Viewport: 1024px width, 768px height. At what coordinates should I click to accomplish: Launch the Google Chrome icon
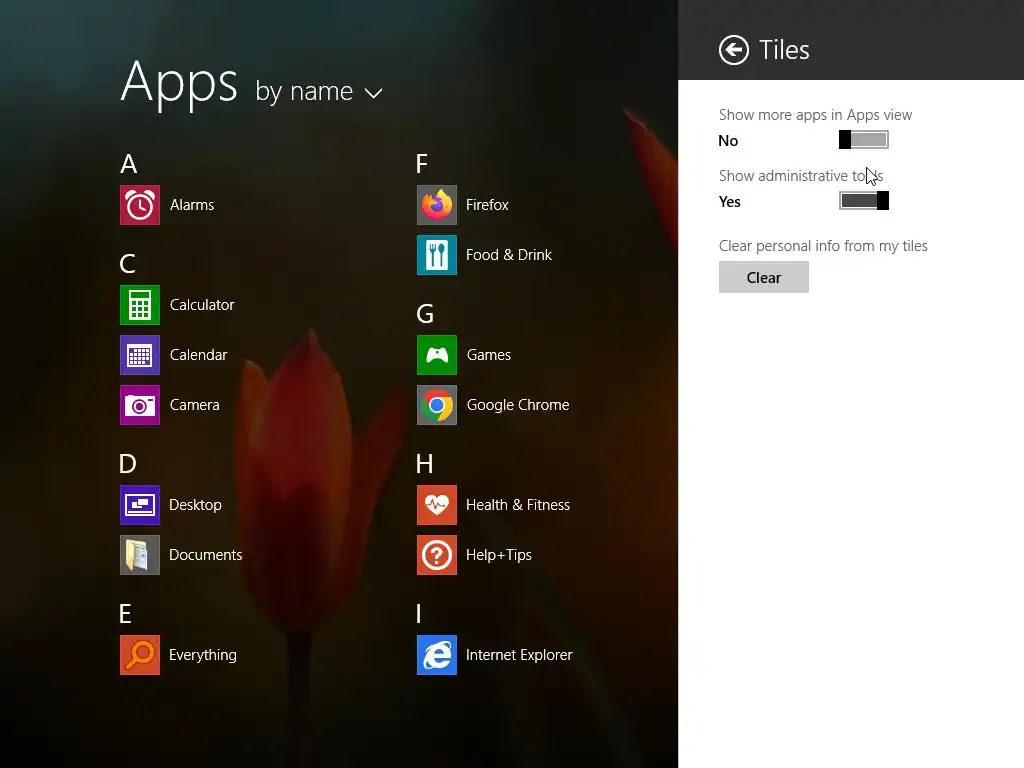[x=437, y=405]
